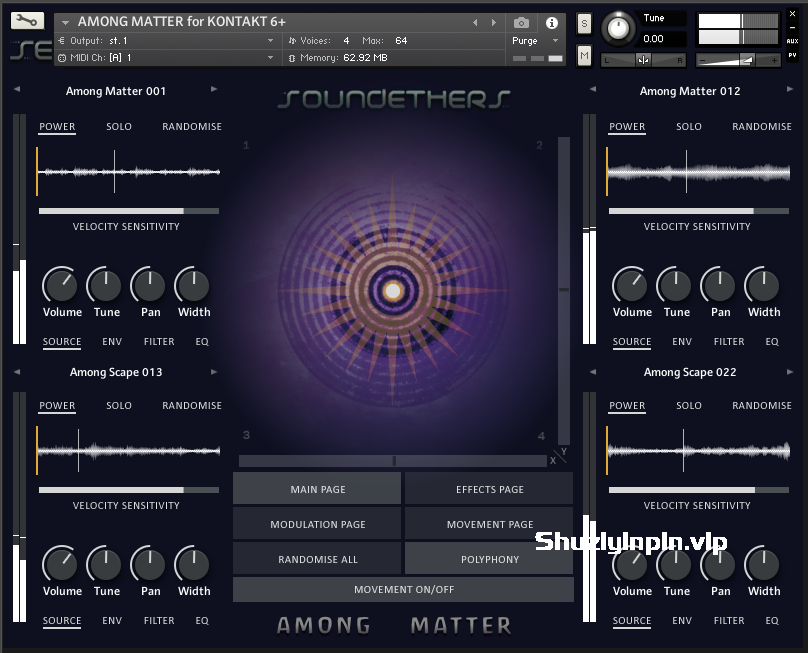The image size is (808, 653).
Task: Click Width knob of Among Scape 022
Action: coord(763,564)
